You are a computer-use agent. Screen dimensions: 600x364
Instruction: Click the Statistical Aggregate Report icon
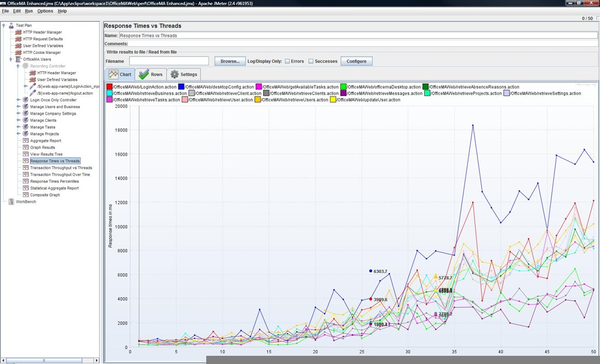click(x=25, y=188)
